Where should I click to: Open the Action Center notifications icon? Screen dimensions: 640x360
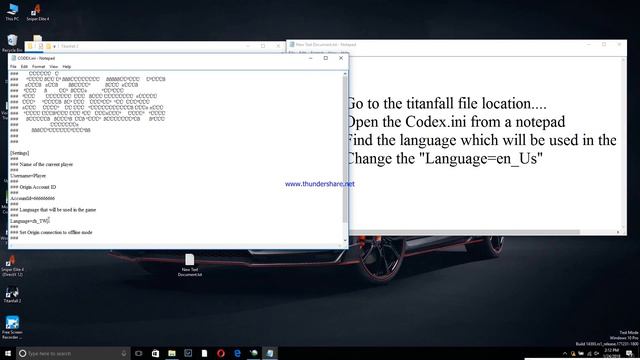tap(629, 353)
